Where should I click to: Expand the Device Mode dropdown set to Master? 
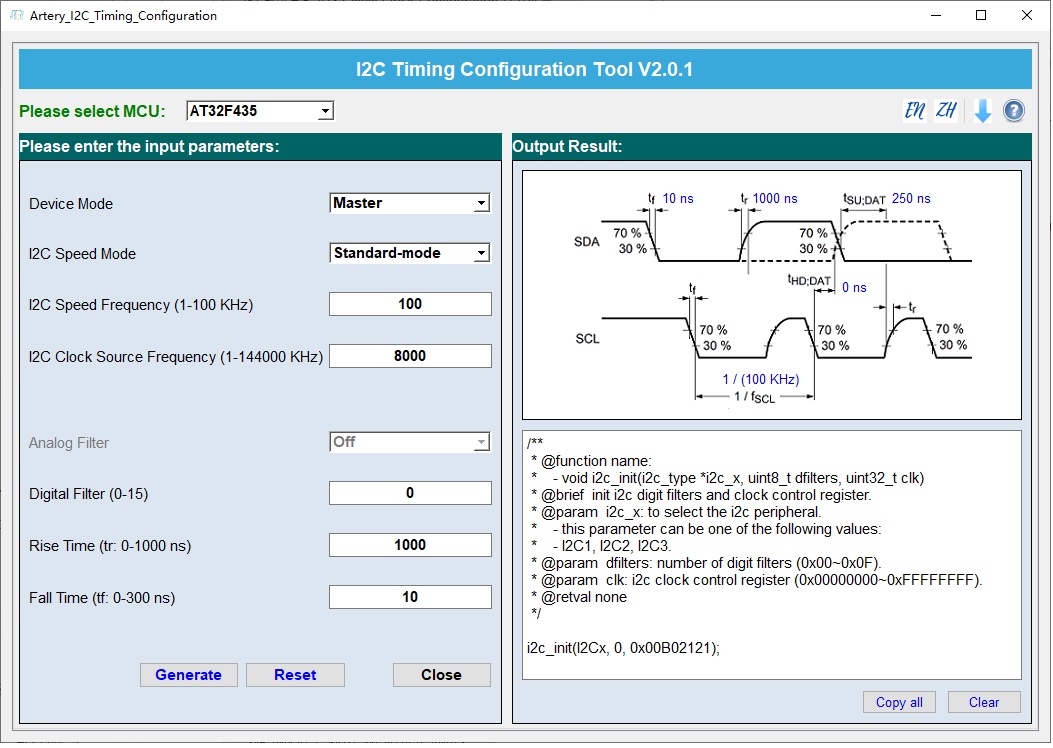(410, 203)
